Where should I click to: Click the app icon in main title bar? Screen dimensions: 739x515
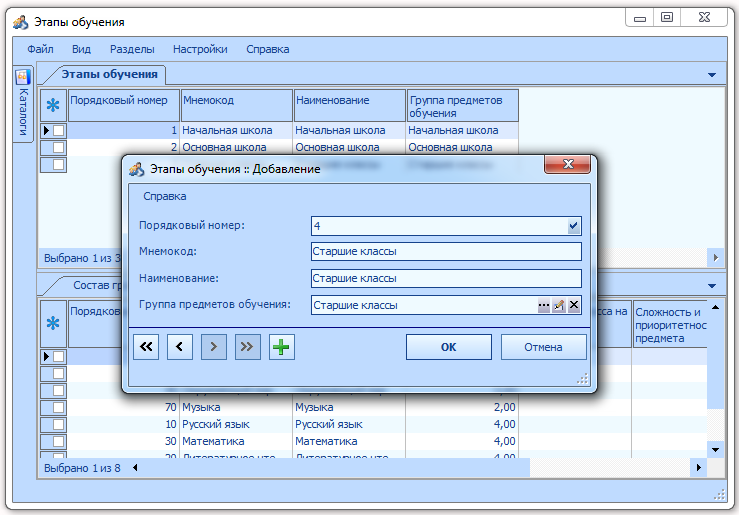21,22
